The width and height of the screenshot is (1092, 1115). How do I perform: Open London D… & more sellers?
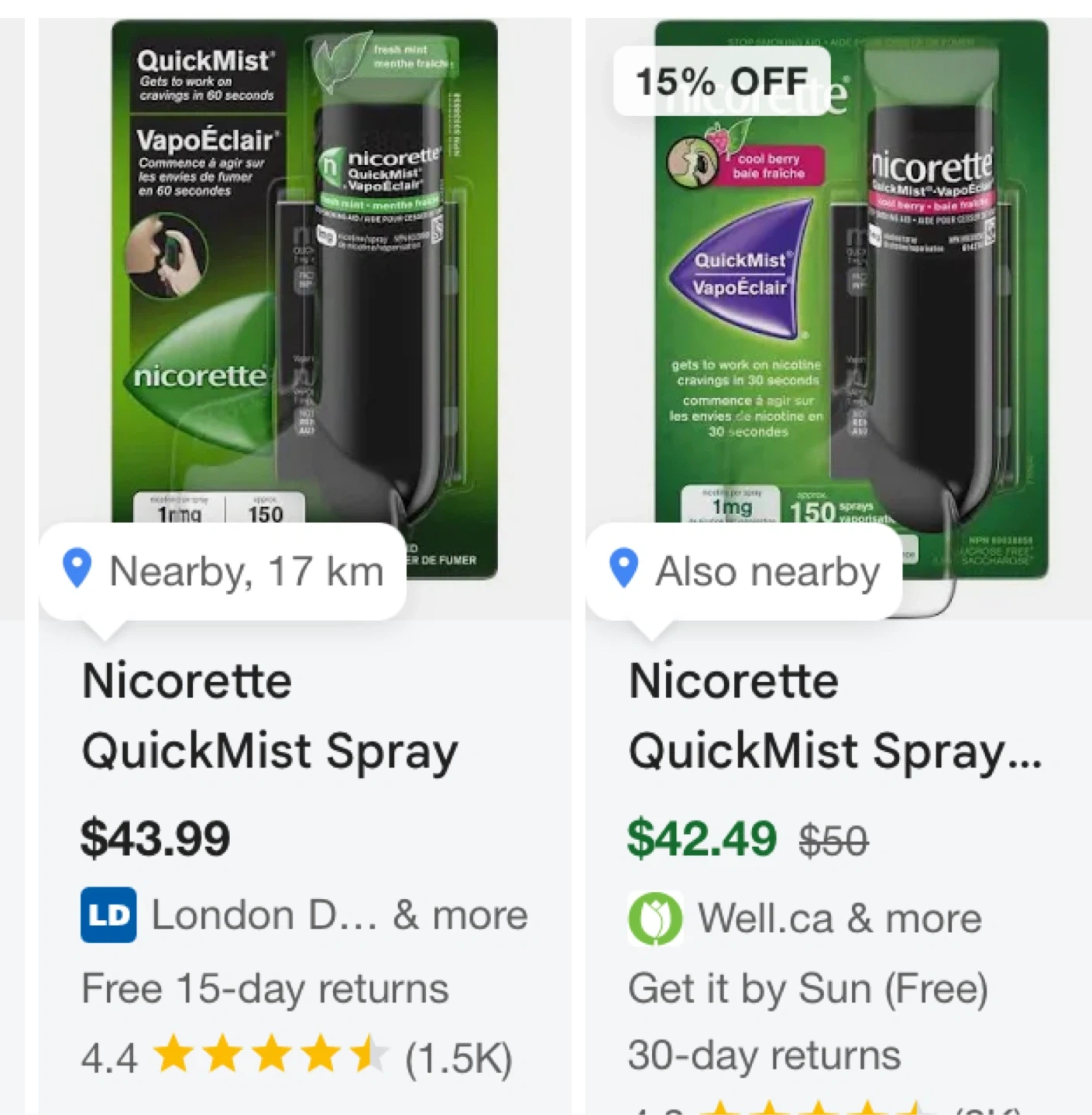(x=339, y=915)
